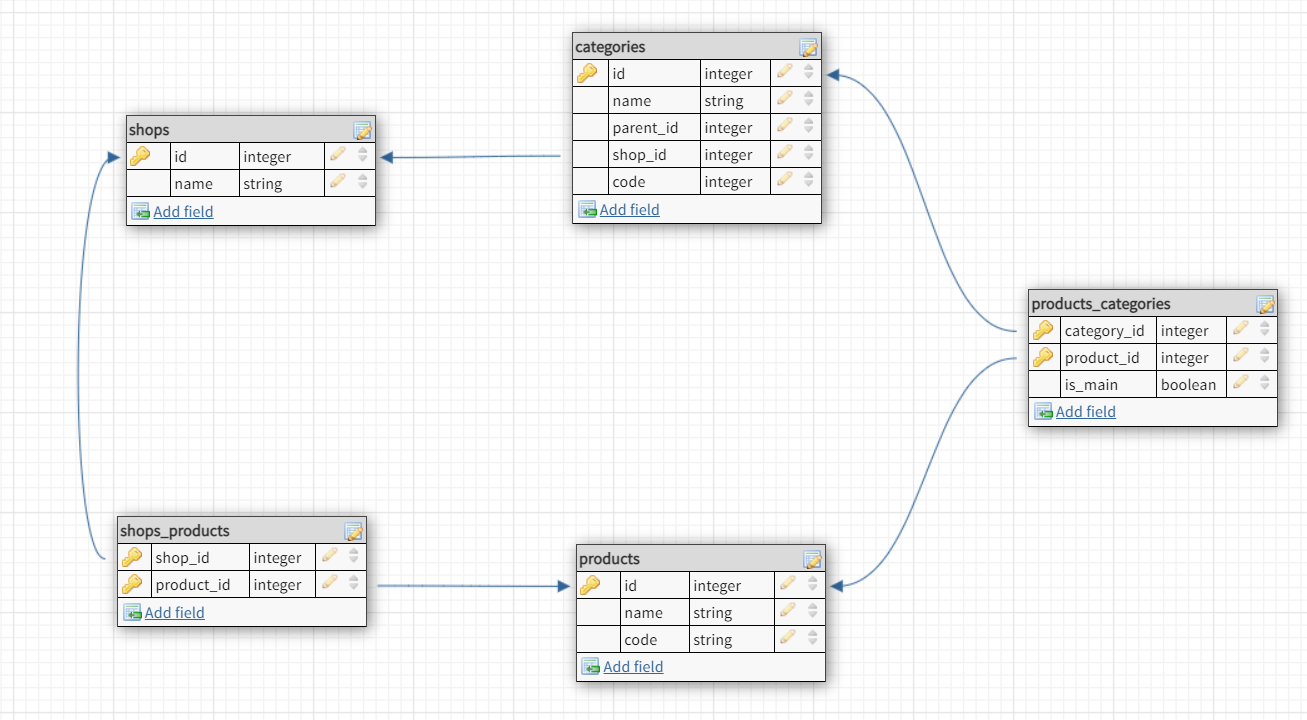Add field to categories table
This screenshot has height=720, width=1307.
tap(629, 209)
